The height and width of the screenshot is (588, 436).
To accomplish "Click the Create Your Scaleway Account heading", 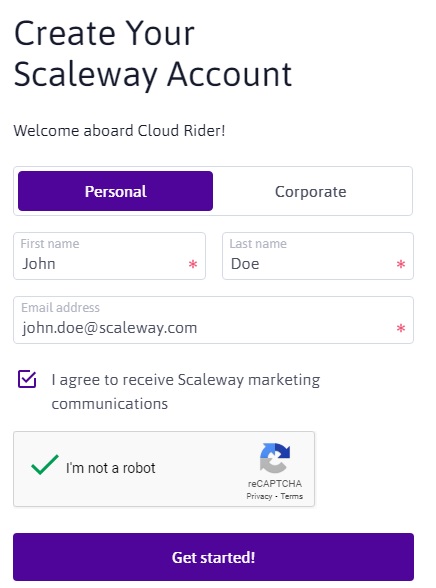I will pos(153,53).
